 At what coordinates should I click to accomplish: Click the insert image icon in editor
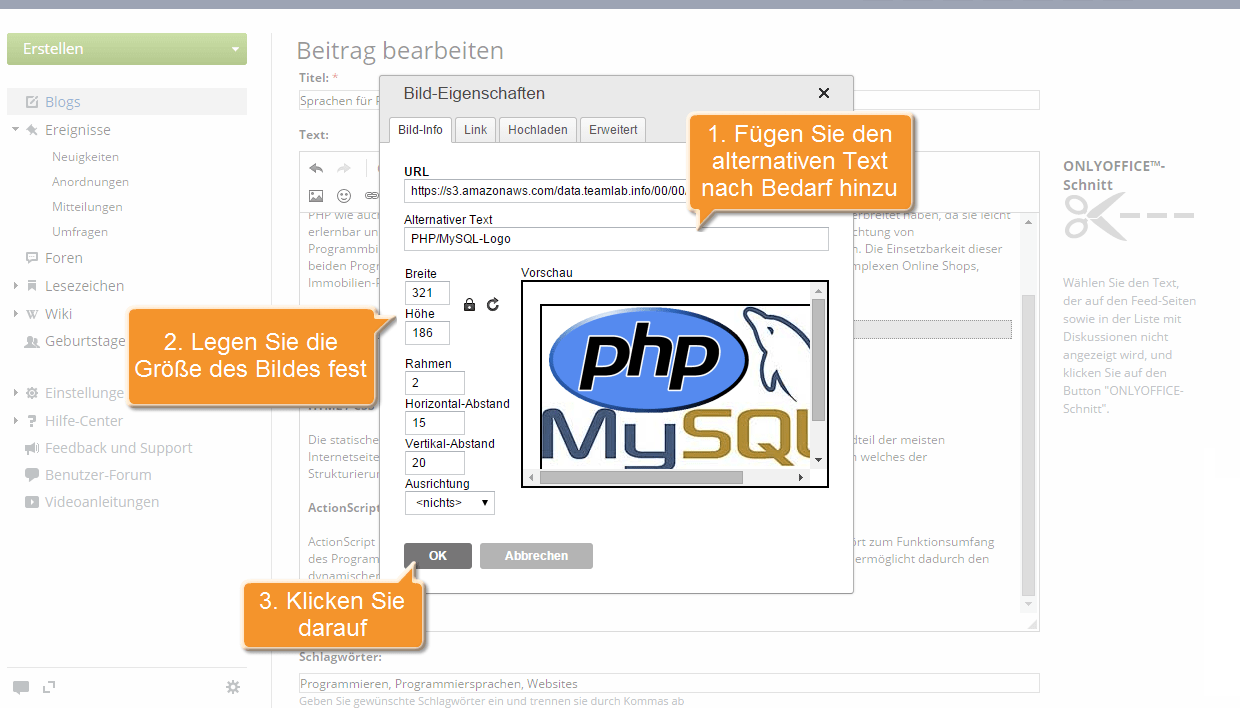(x=316, y=195)
